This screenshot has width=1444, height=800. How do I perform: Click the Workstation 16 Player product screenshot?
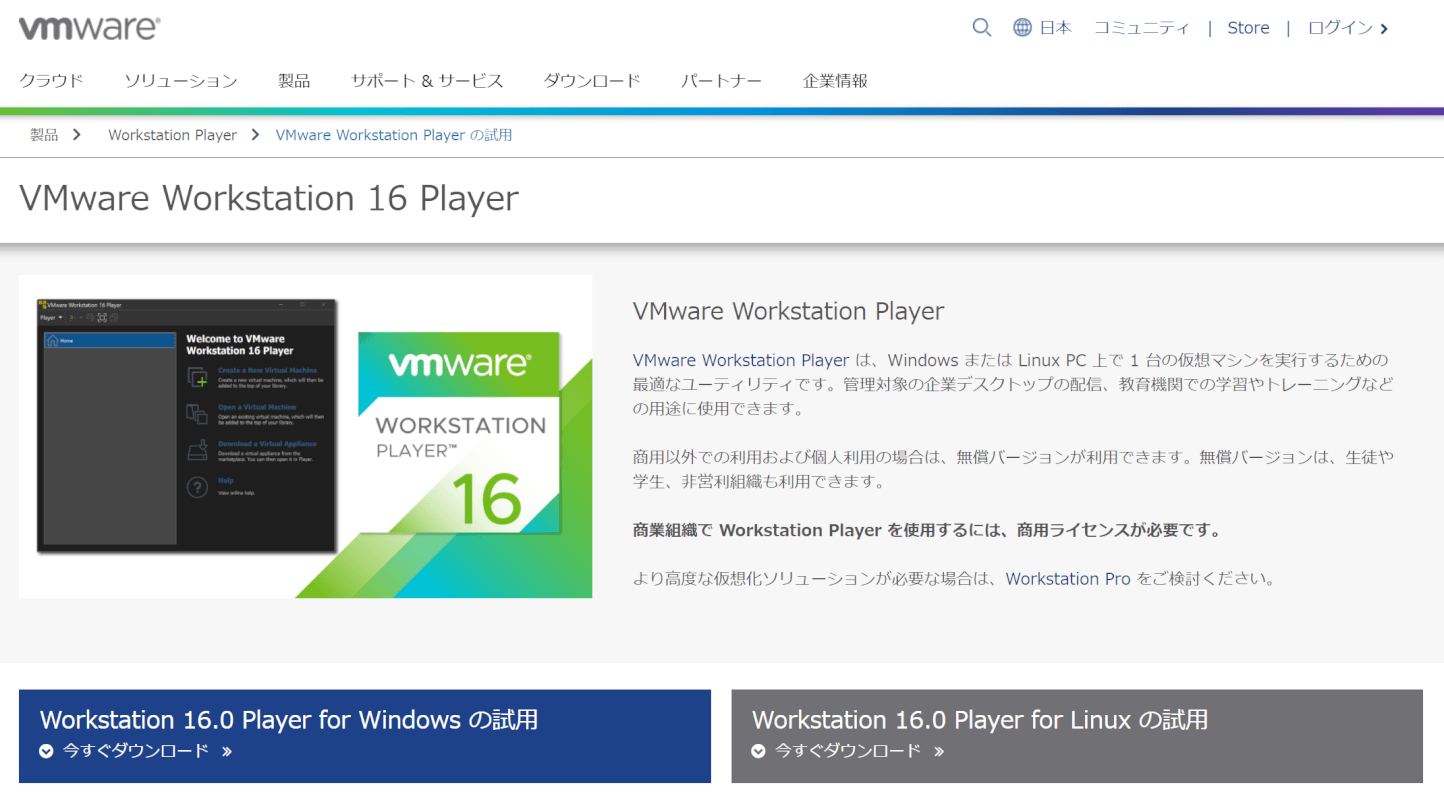[x=305, y=436]
